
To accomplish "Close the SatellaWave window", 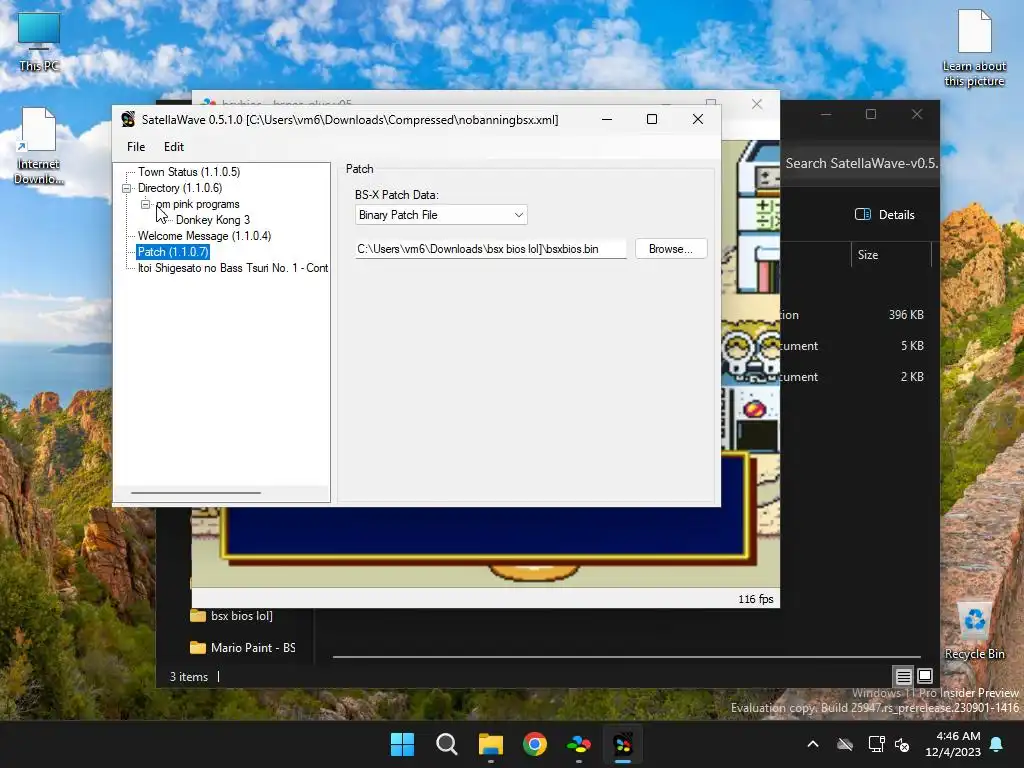I will (x=697, y=119).
